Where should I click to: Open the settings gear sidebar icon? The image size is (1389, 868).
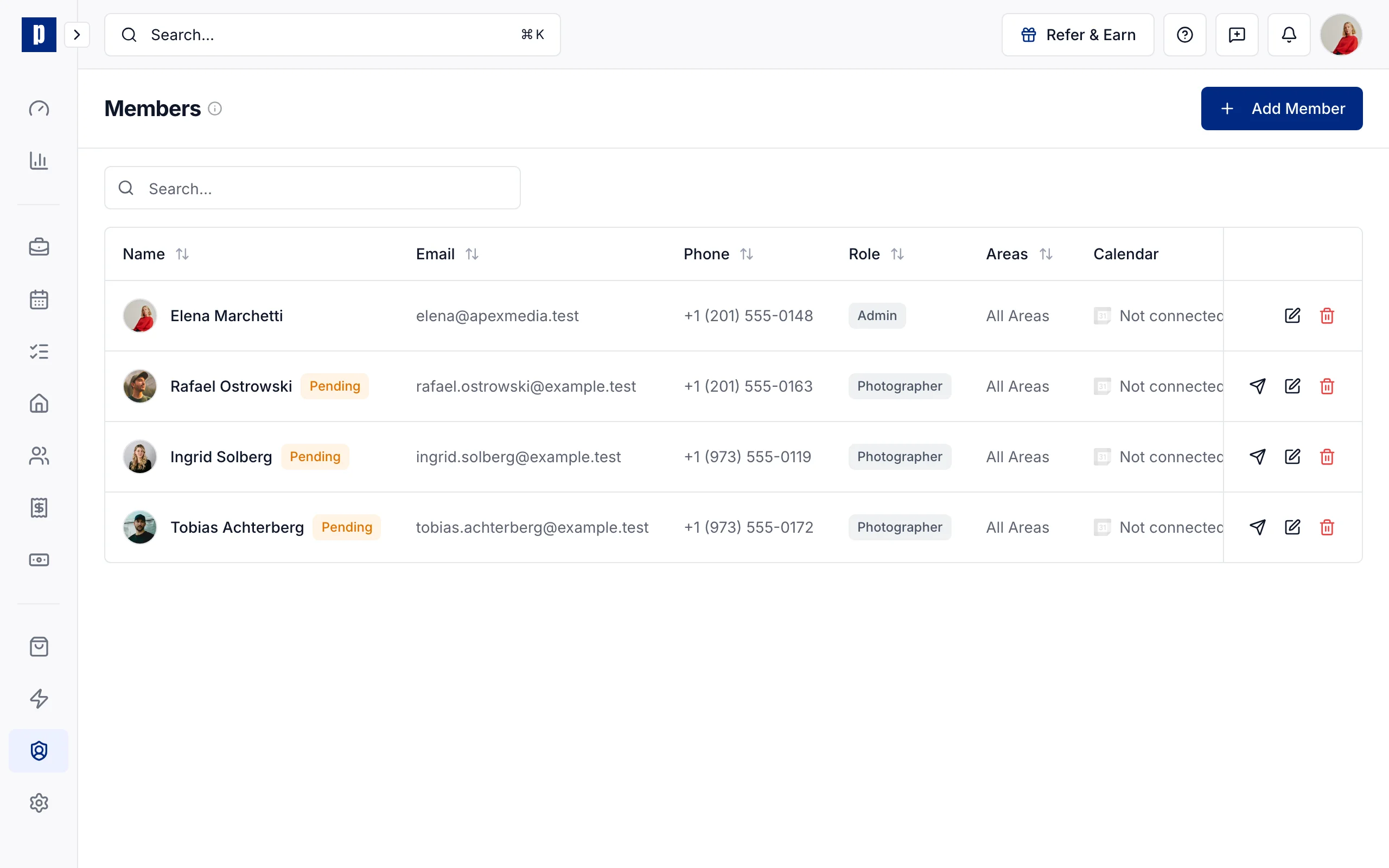39,802
